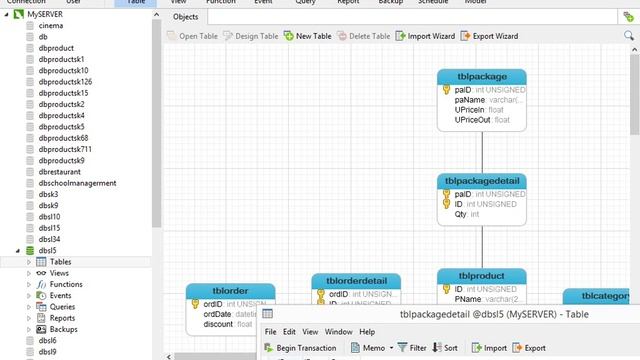
Task: Expand the Backups node
Action: 29,329
